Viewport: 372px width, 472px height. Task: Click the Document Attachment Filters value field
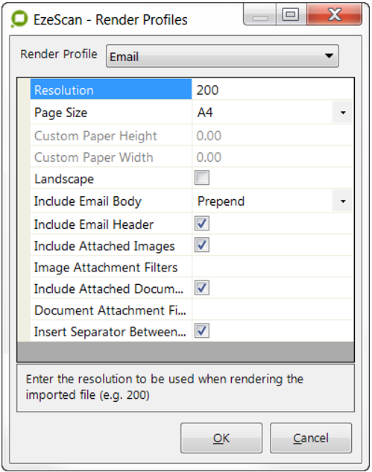coord(272,310)
